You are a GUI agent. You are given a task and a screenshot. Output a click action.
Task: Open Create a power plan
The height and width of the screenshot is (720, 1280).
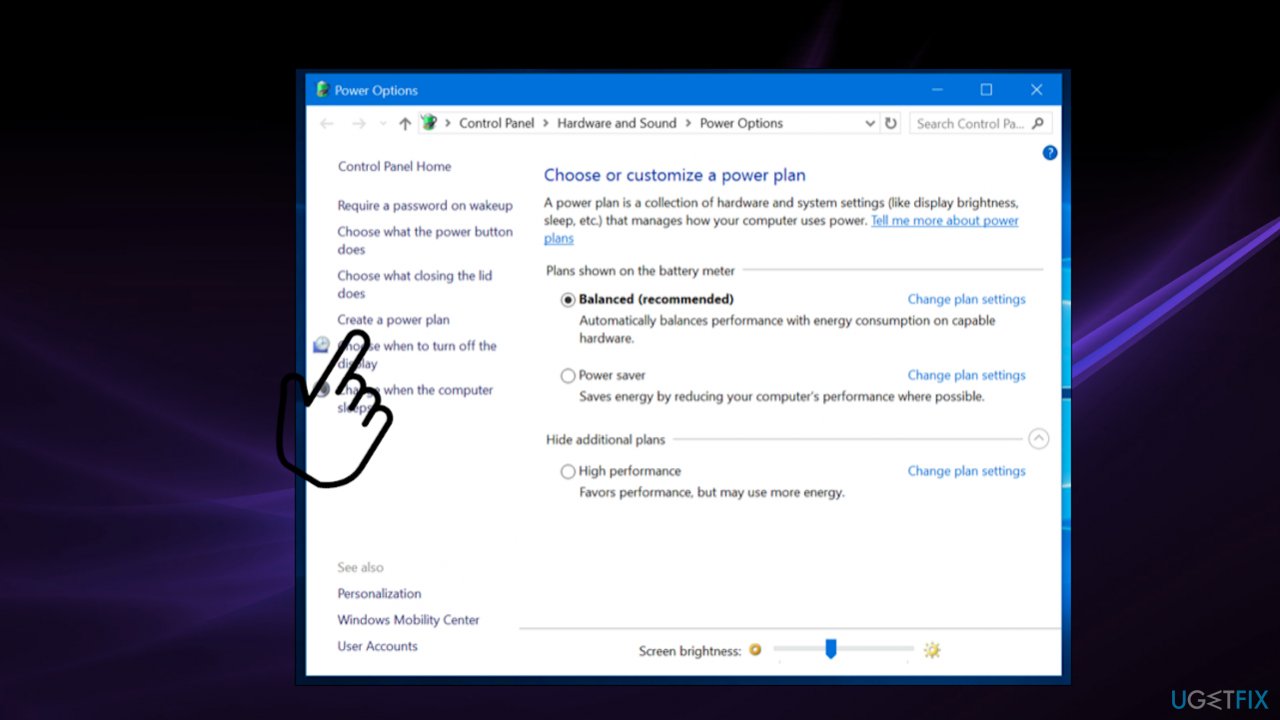point(393,320)
